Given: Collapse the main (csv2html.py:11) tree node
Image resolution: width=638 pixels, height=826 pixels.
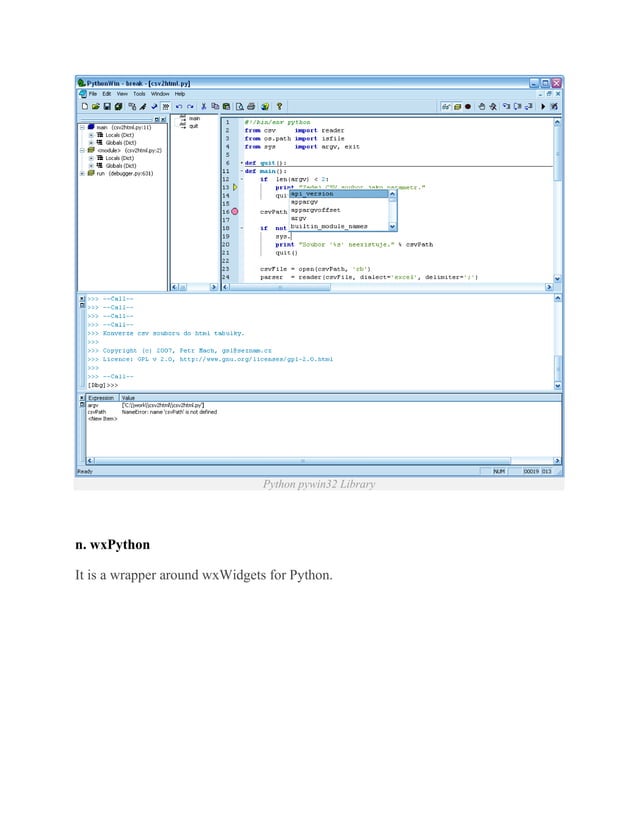Looking at the screenshot, I should (x=82, y=127).
